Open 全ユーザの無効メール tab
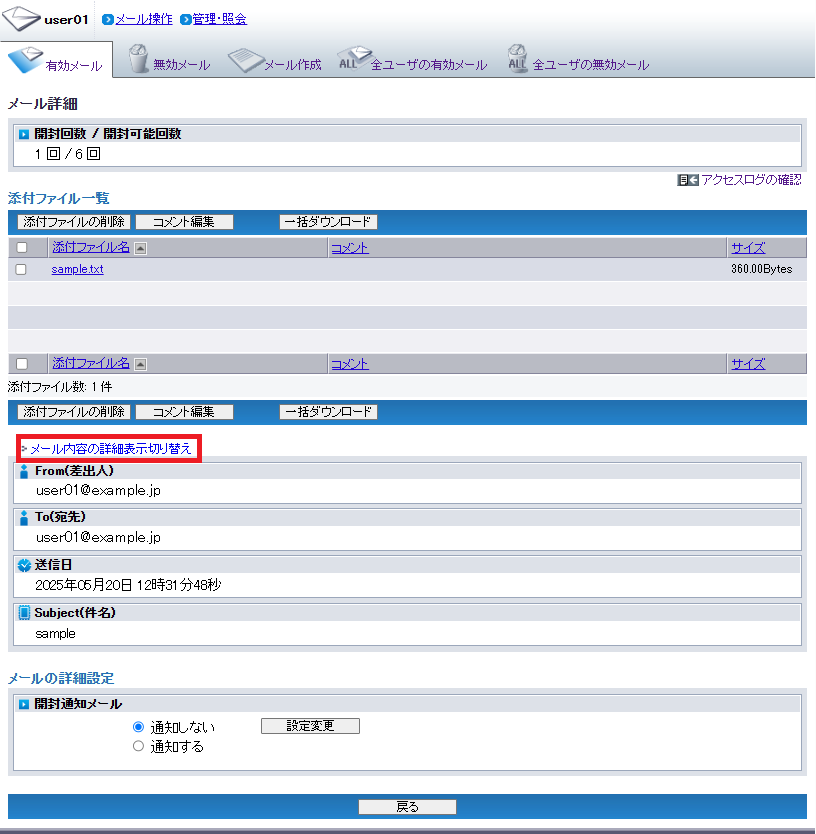Image resolution: width=816 pixels, height=834 pixels. click(578, 62)
